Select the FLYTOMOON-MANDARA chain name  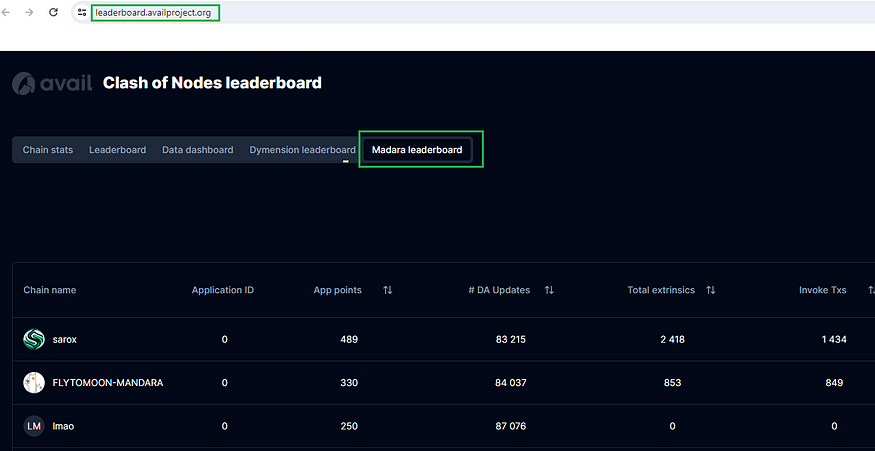coord(108,383)
